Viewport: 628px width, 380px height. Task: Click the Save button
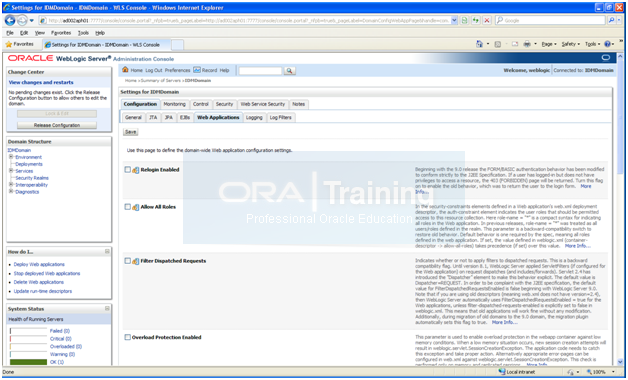[131, 132]
